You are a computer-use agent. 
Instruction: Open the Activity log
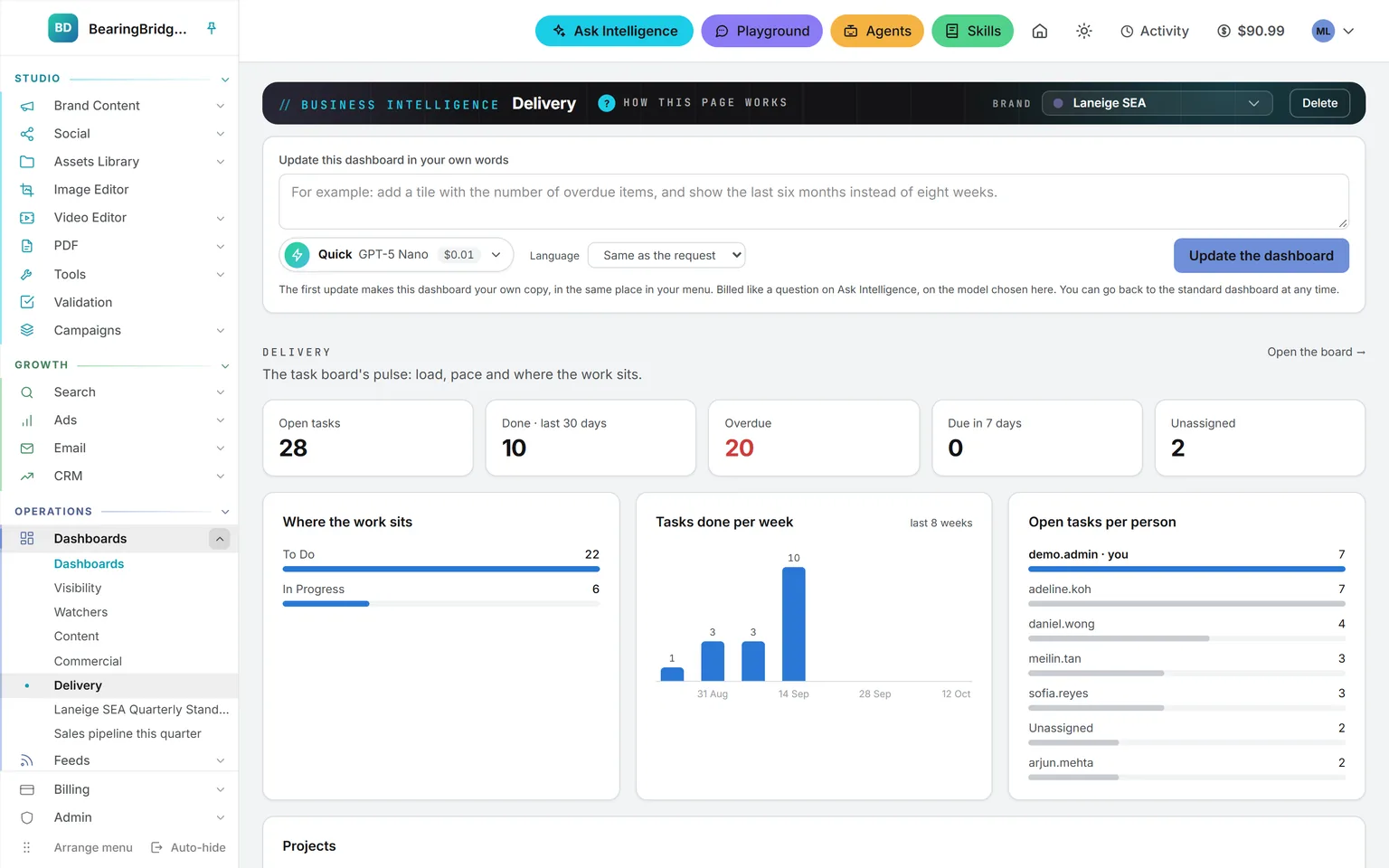coord(1155,31)
